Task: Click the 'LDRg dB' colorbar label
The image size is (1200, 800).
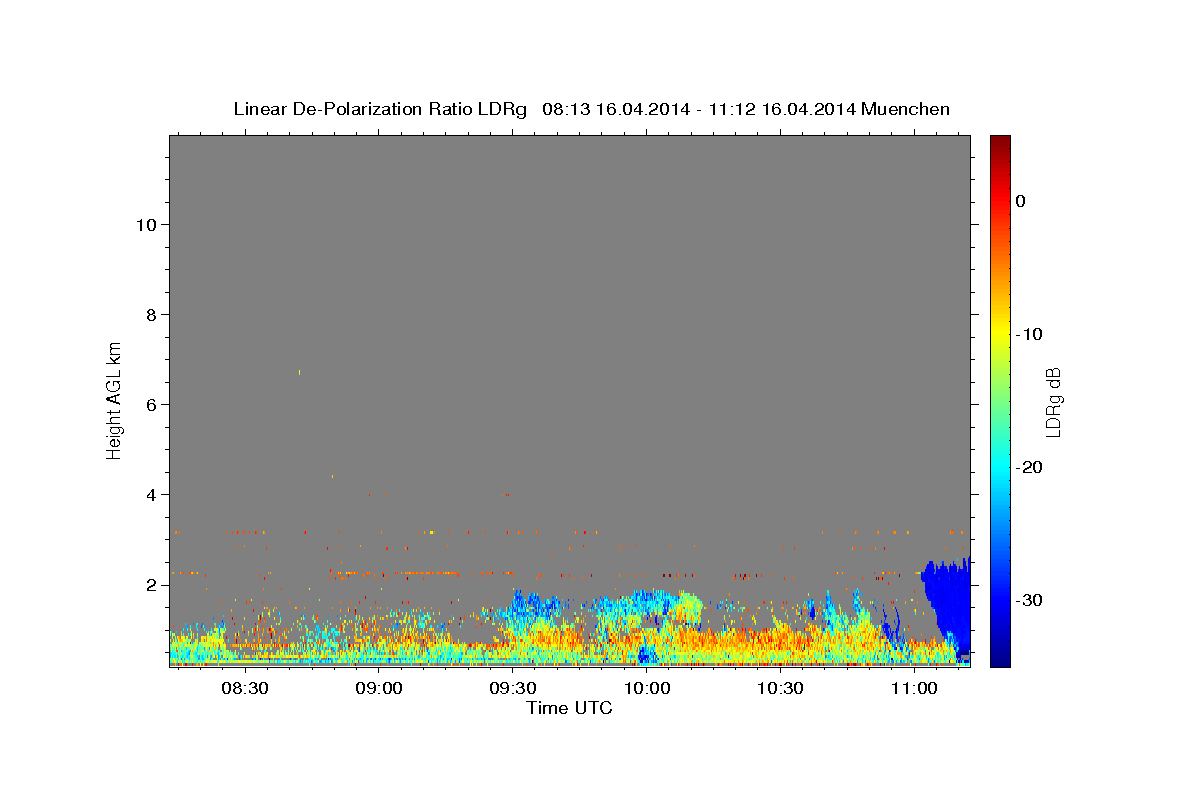Action: click(1052, 403)
